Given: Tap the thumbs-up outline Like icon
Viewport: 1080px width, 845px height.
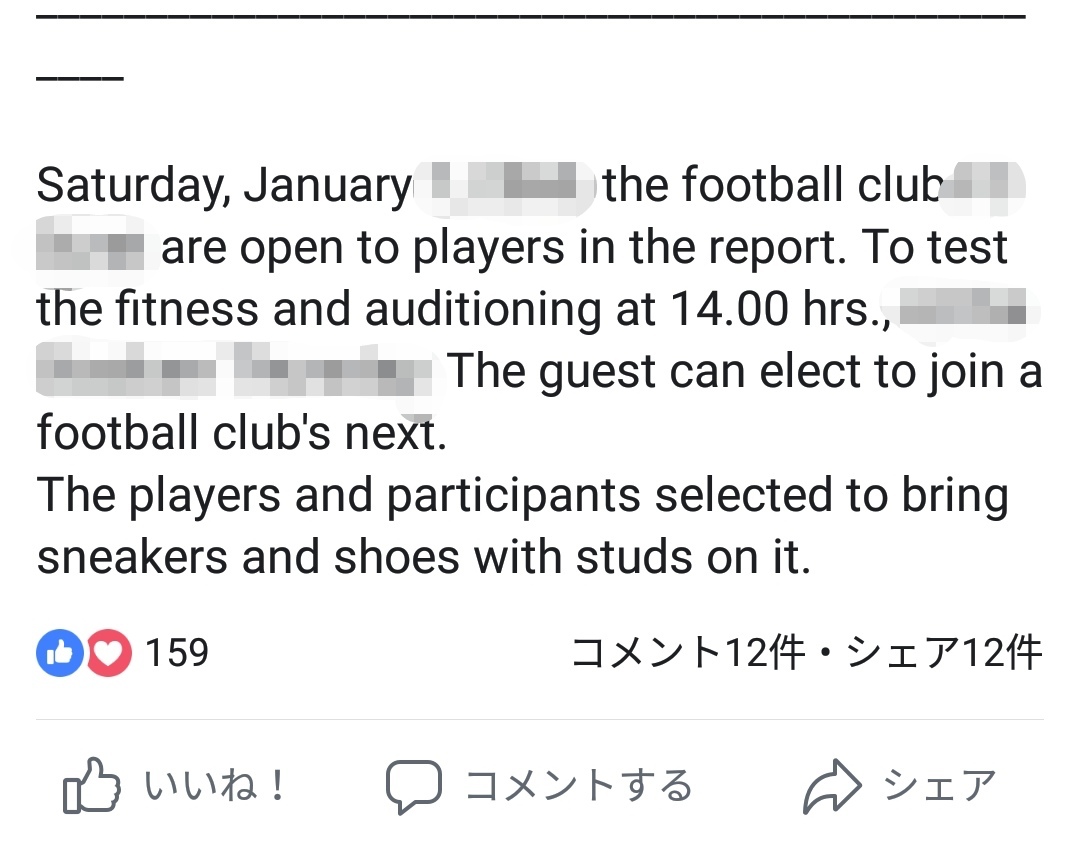Looking at the screenshot, I should [x=91, y=785].
